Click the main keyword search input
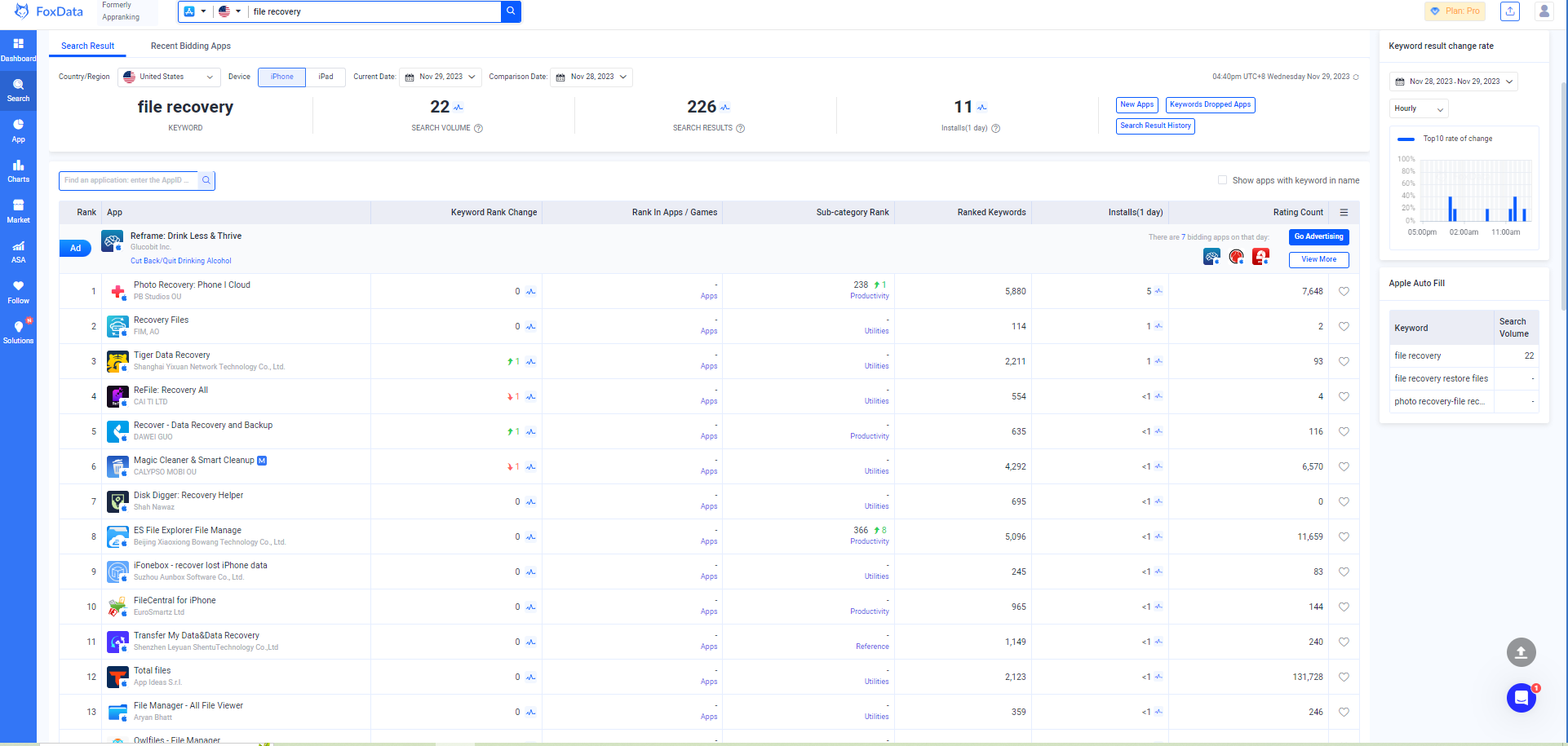The image size is (1568, 746). point(375,11)
